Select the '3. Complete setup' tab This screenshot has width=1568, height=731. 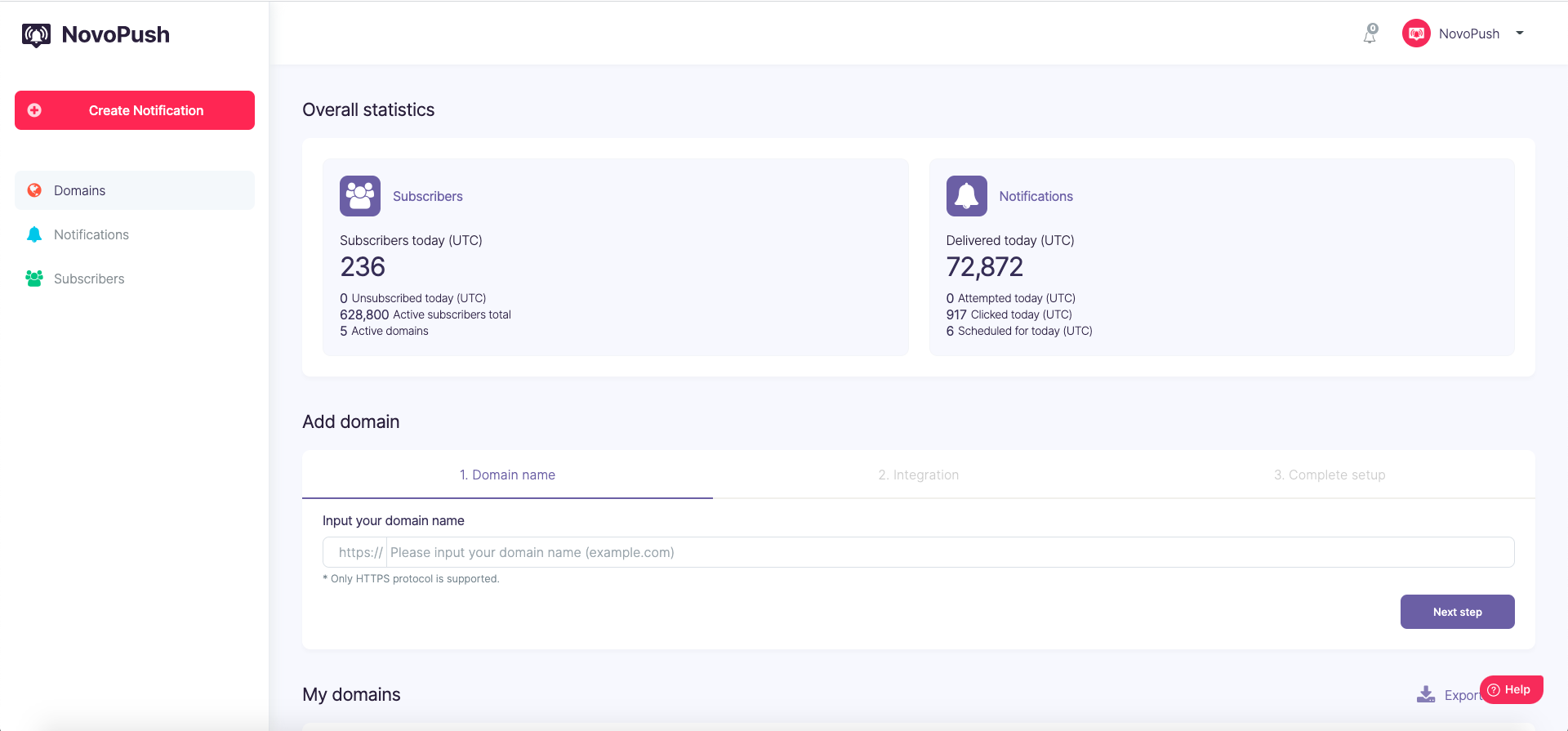click(1330, 475)
